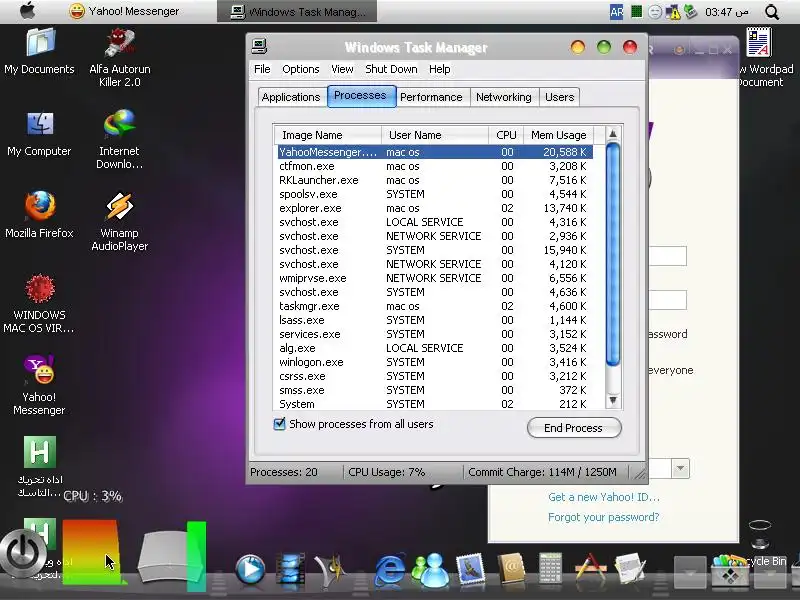Switch to the Users tab
The image size is (800, 600).
[x=559, y=97]
